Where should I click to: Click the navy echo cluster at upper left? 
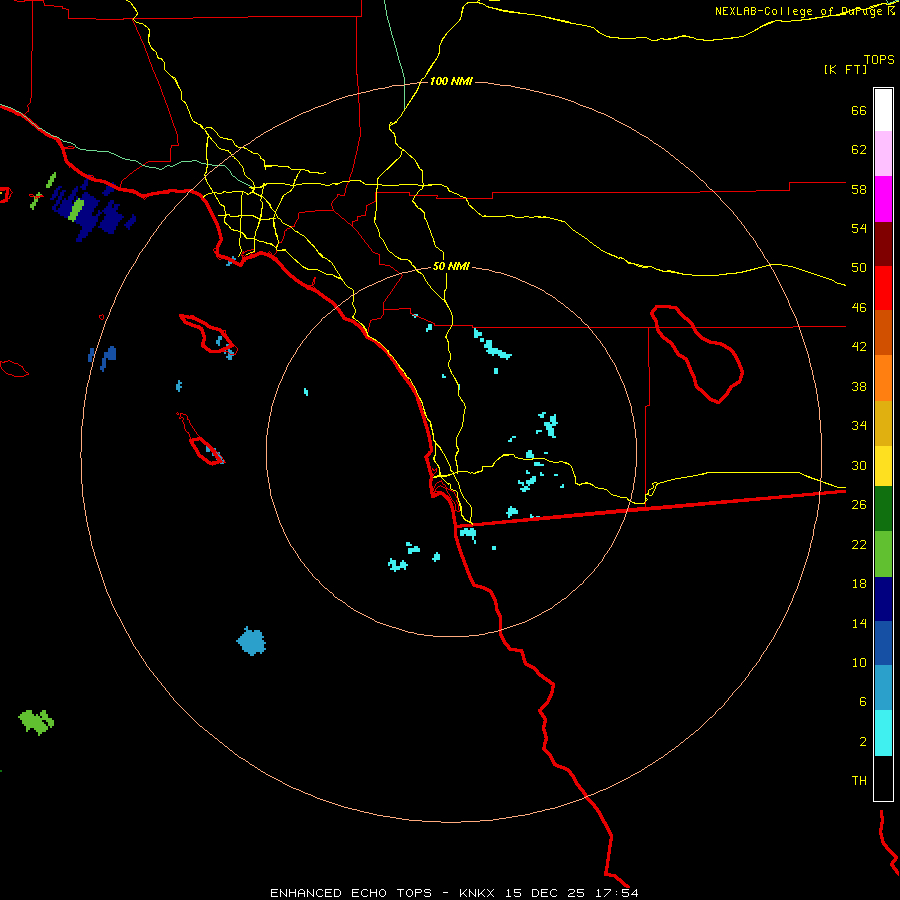coord(92,211)
